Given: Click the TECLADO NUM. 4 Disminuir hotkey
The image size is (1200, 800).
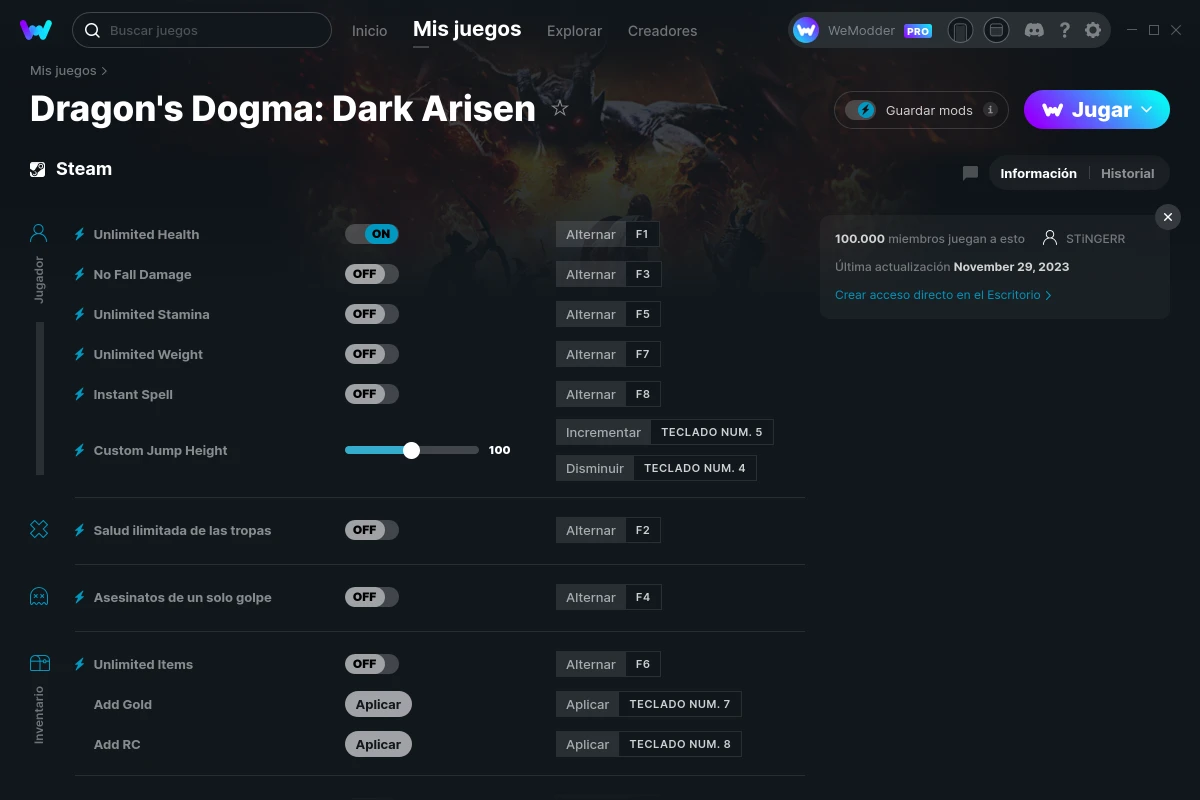Looking at the screenshot, I should 695,468.
